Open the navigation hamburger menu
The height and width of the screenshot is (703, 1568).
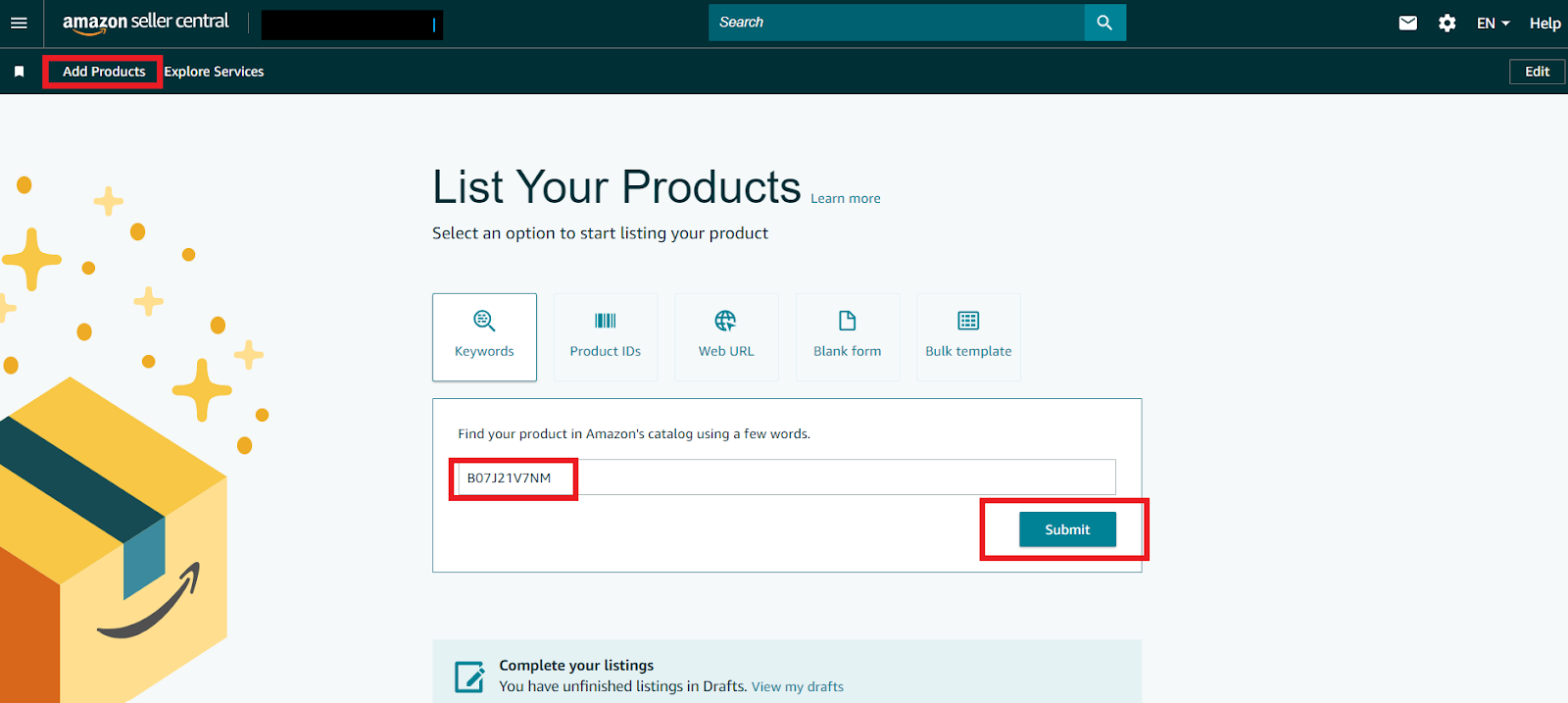click(x=19, y=22)
